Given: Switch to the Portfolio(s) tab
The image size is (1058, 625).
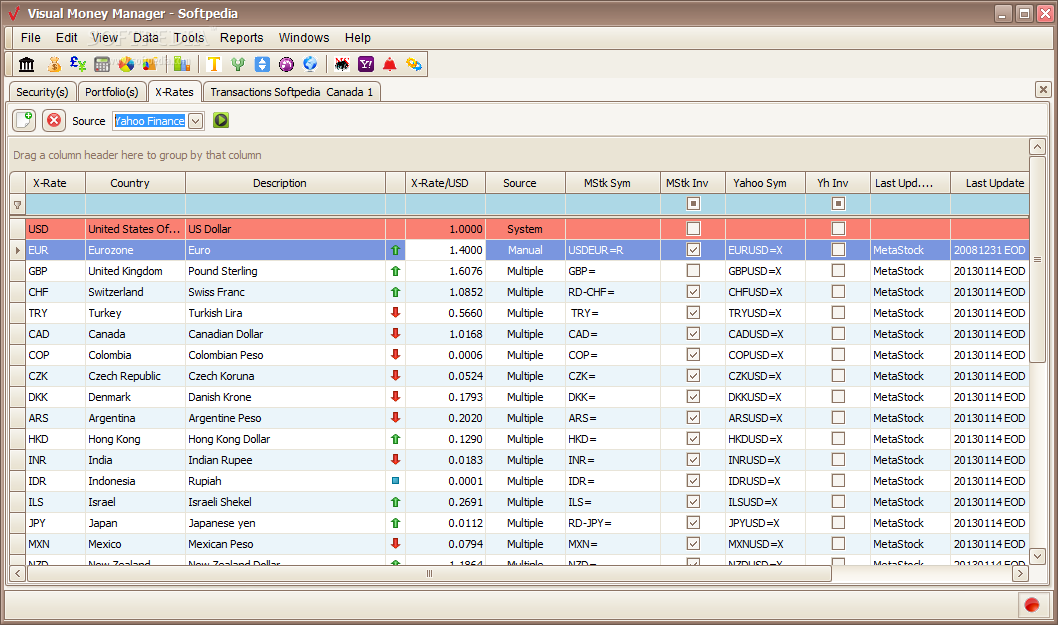Looking at the screenshot, I should tap(111, 92).
